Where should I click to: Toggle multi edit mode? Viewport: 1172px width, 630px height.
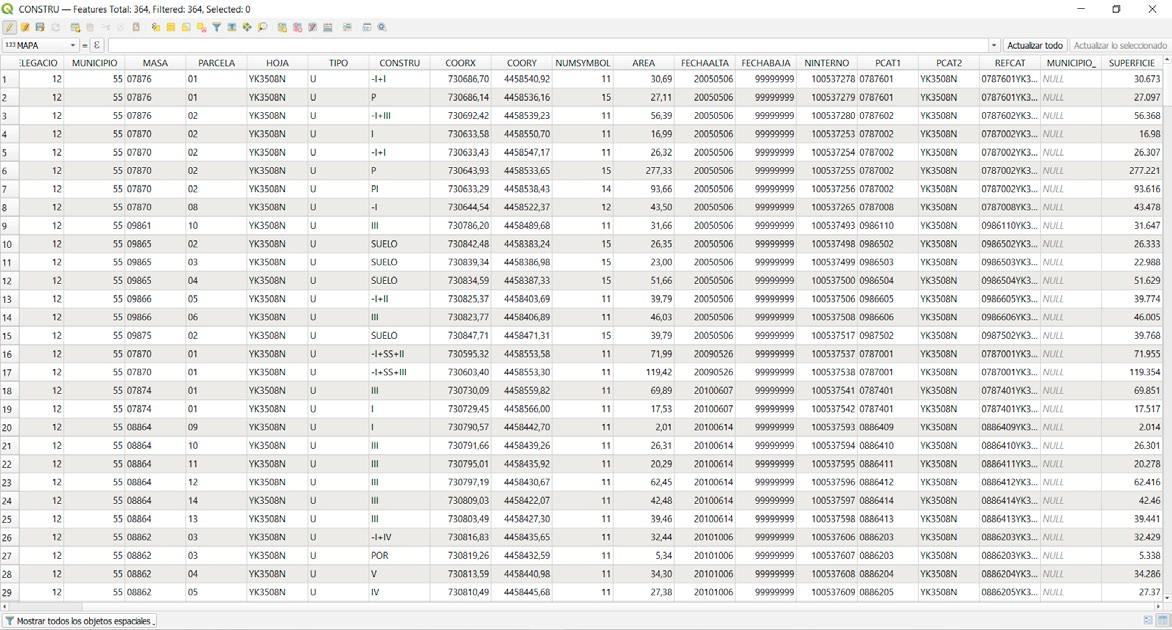coord(25,28)
